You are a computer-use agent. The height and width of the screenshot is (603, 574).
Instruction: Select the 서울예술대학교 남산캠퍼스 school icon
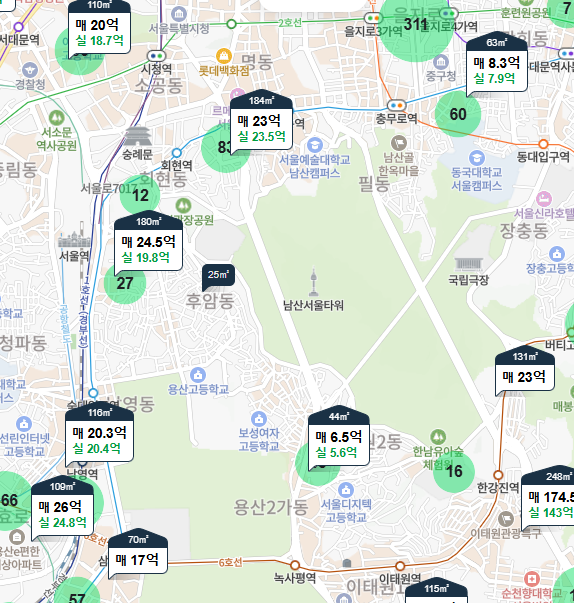[314, 145]
